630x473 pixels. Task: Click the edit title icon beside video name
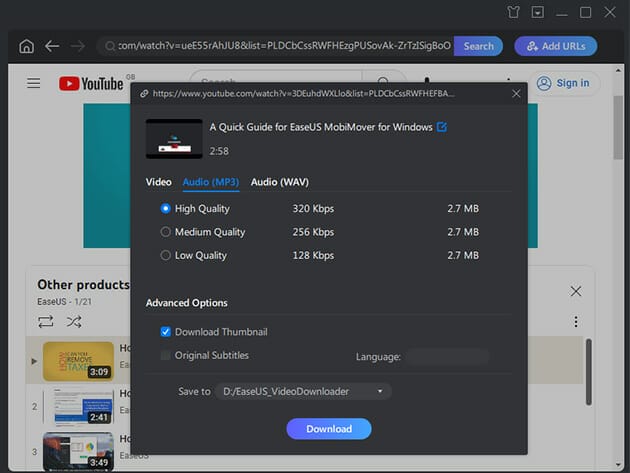[442, 127]
